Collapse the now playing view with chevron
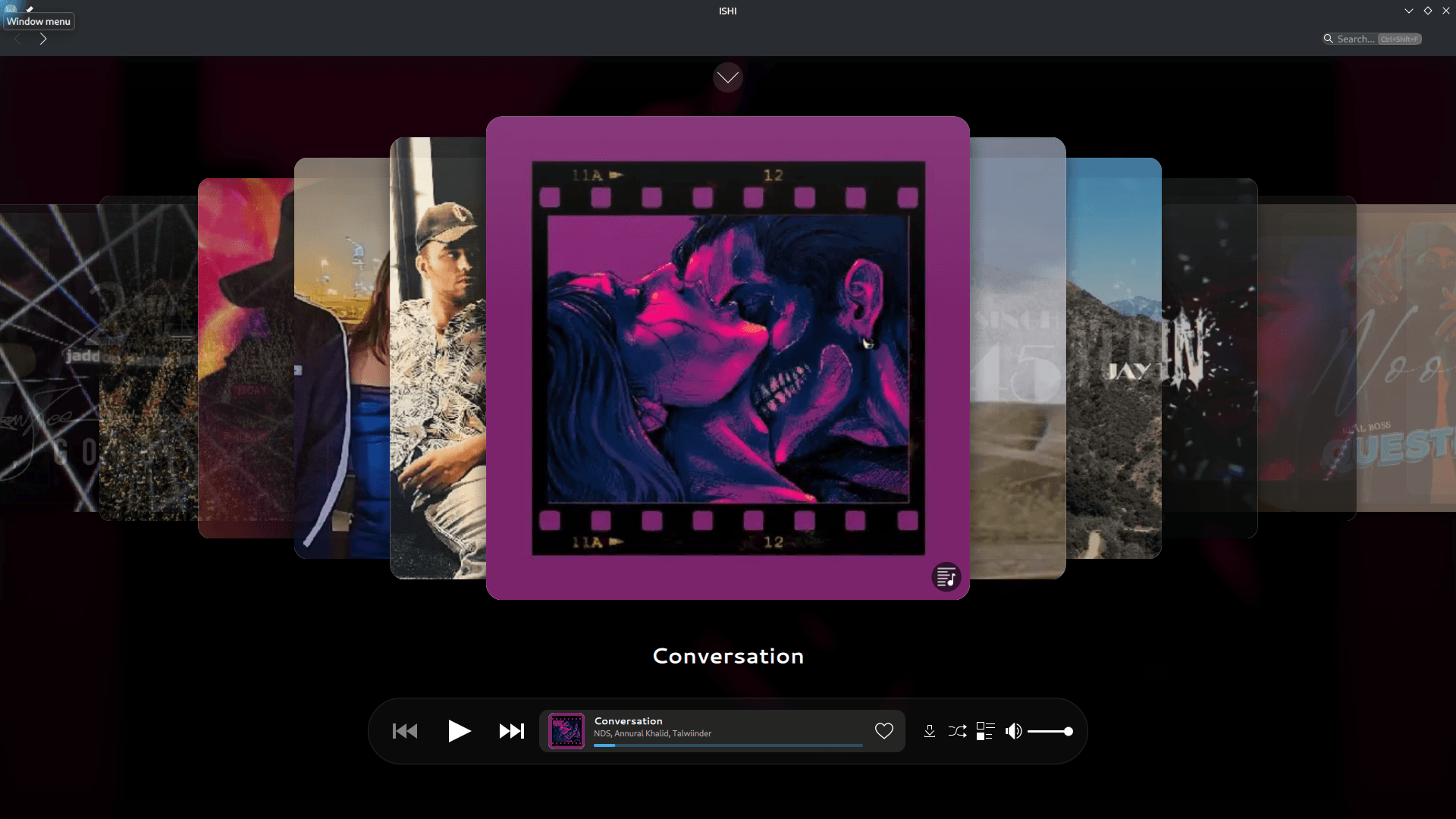The image size is (1456, 819). point(727,77)
